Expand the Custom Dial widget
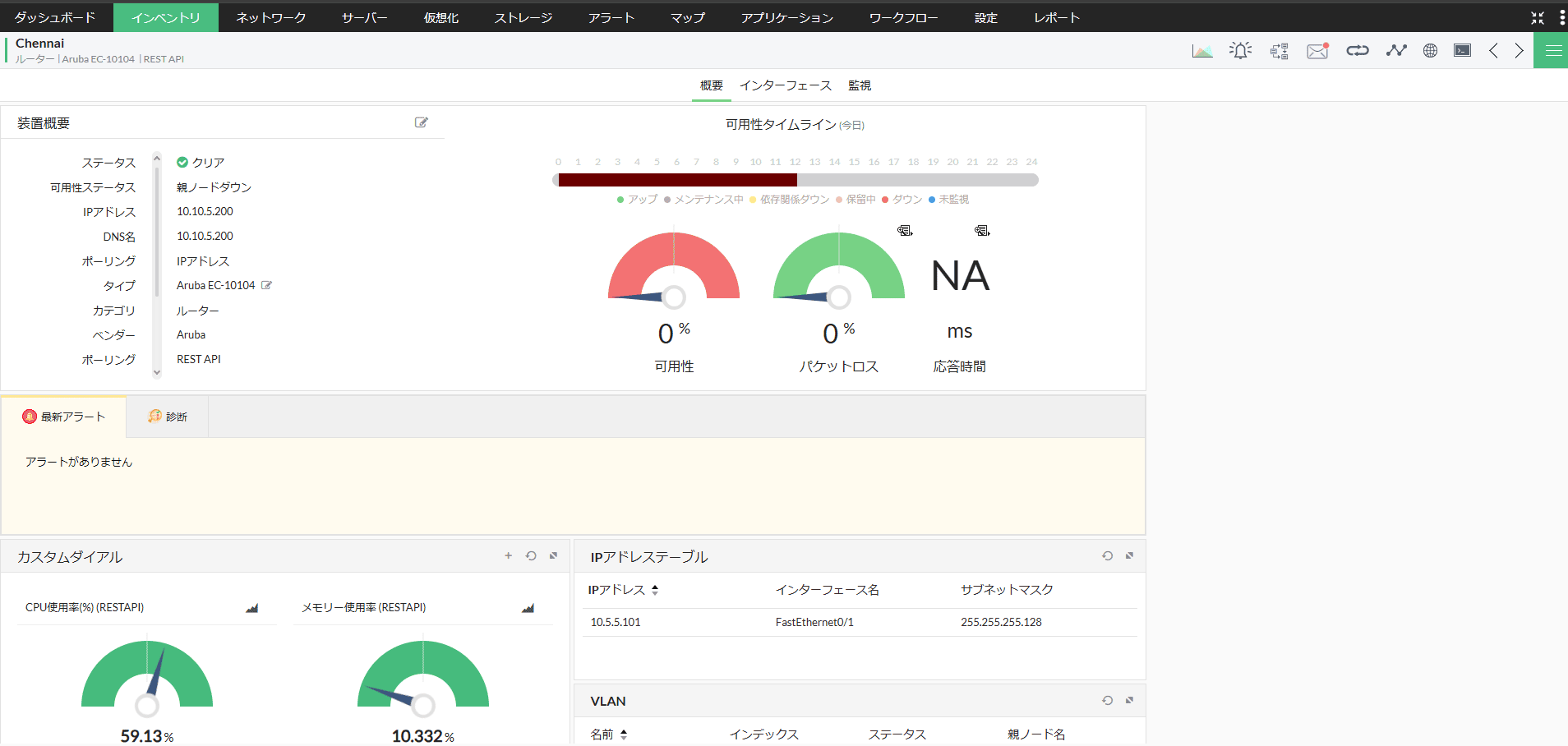Viewport: 1568px width, 746px height. pyautogui.click(x=554, y=556)
